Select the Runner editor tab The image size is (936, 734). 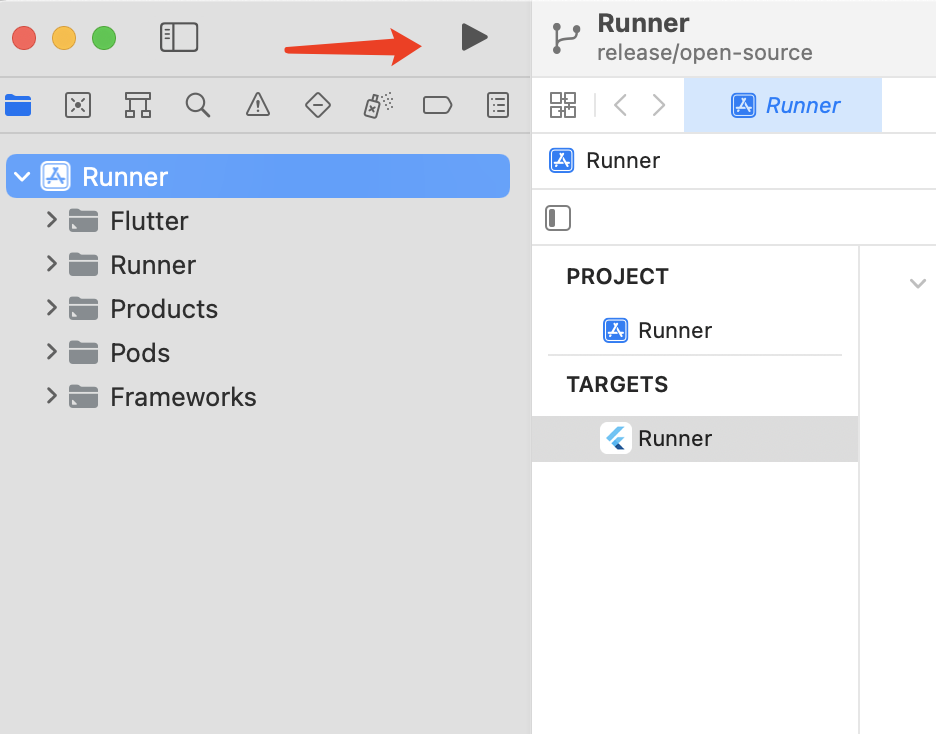click(x=783, y=106)
